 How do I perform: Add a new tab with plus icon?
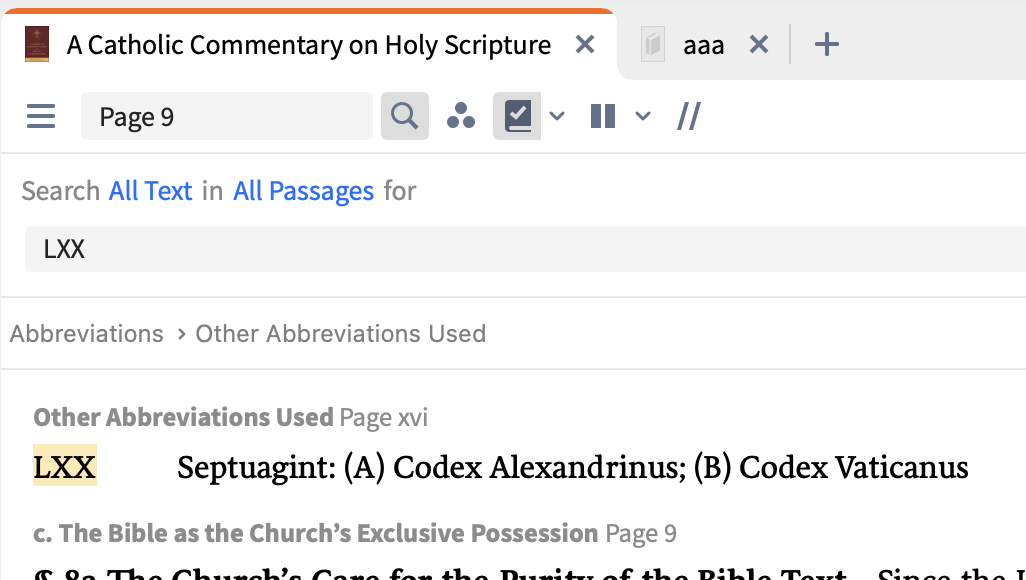click(827, 45)
